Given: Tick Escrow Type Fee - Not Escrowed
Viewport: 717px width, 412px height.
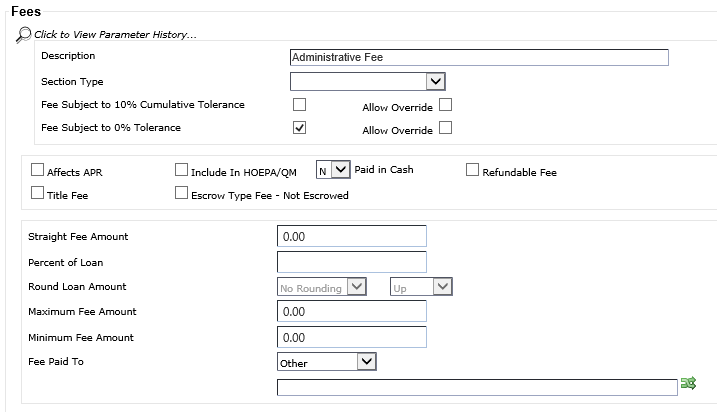Looking at the screenshot, I should 181,194.
